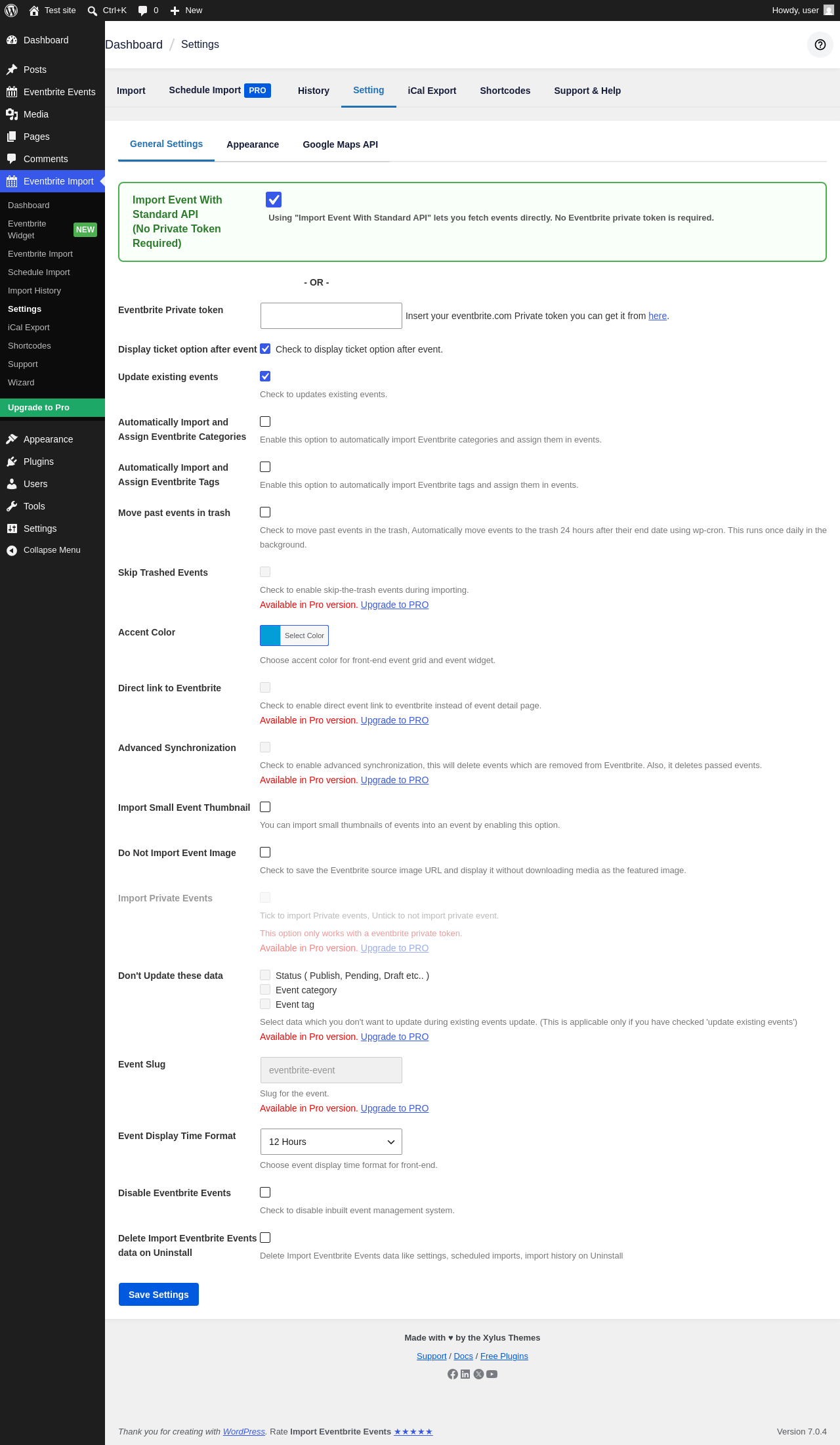
Task: Click the Eventbrite Private token field
Action: pyautogui.click(x=331, y=316)
